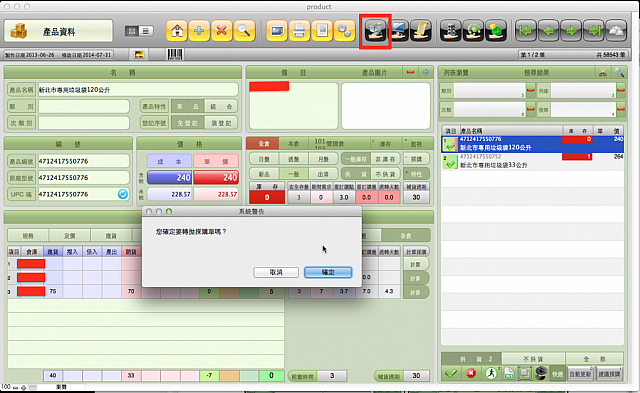Switch to 各倉 tab
640x393 pixels.
(406, 235)
